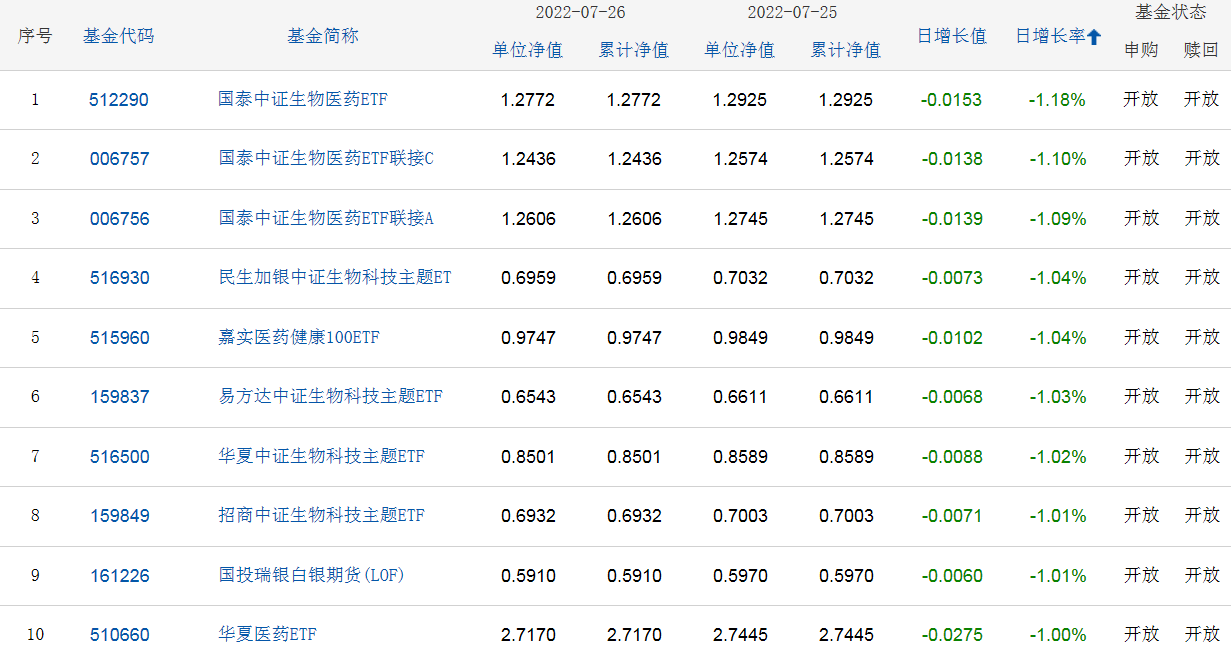Click 申购 status 开放 for 512290
The height and width of the screenshot is (662, 1231).
[x=1141, y=99]
